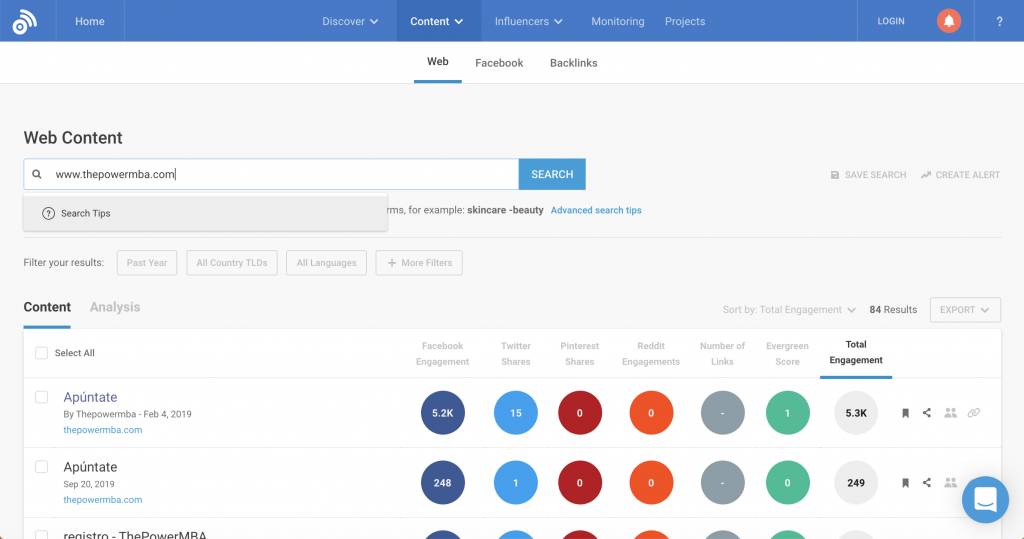Click the SEARCH button

coord(552,174)
